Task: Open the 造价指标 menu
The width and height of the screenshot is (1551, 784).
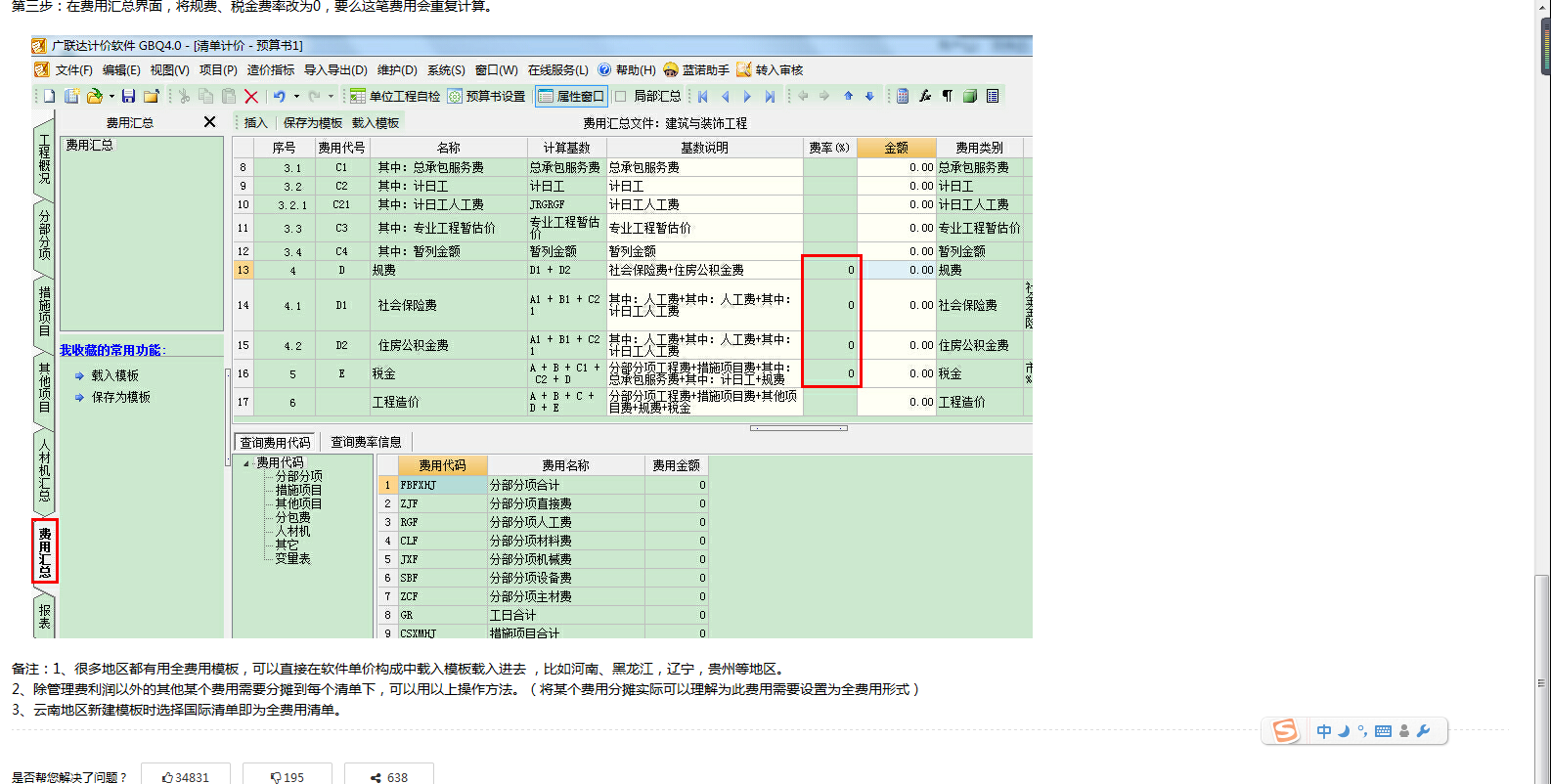Action: click(x=271, y=70)
